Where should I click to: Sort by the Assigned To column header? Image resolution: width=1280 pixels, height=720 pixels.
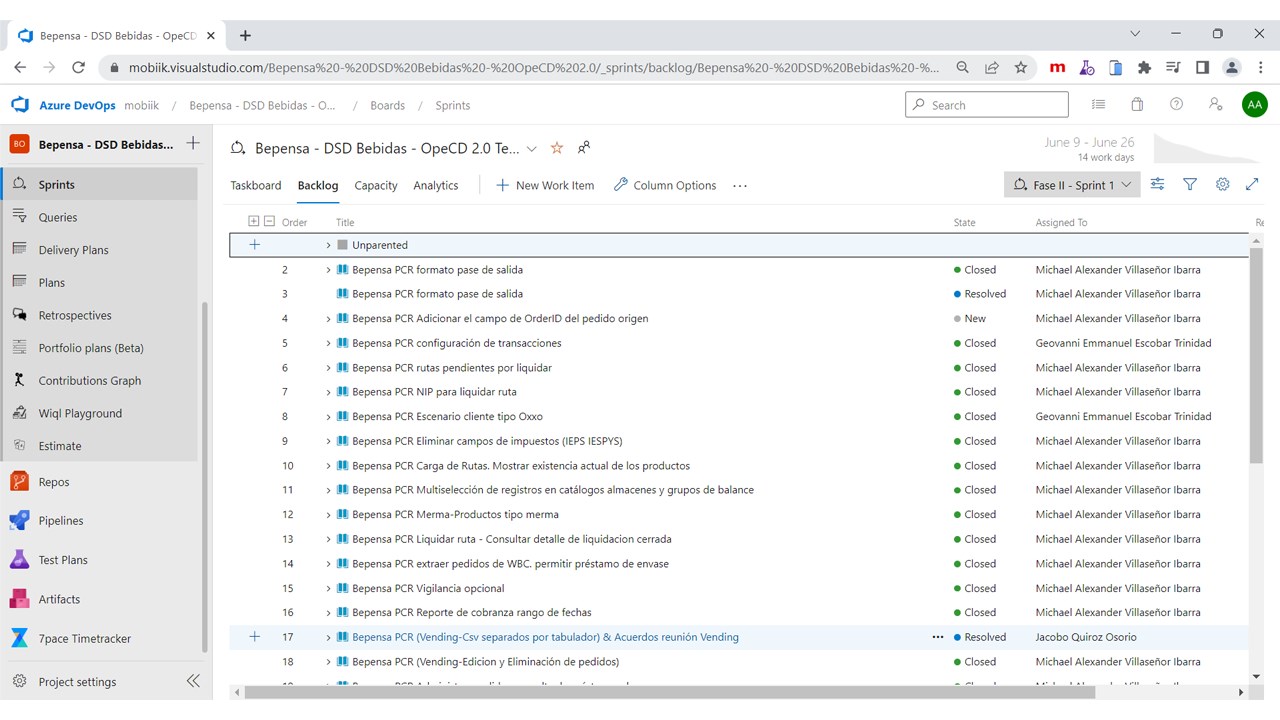coord(1061,222)
